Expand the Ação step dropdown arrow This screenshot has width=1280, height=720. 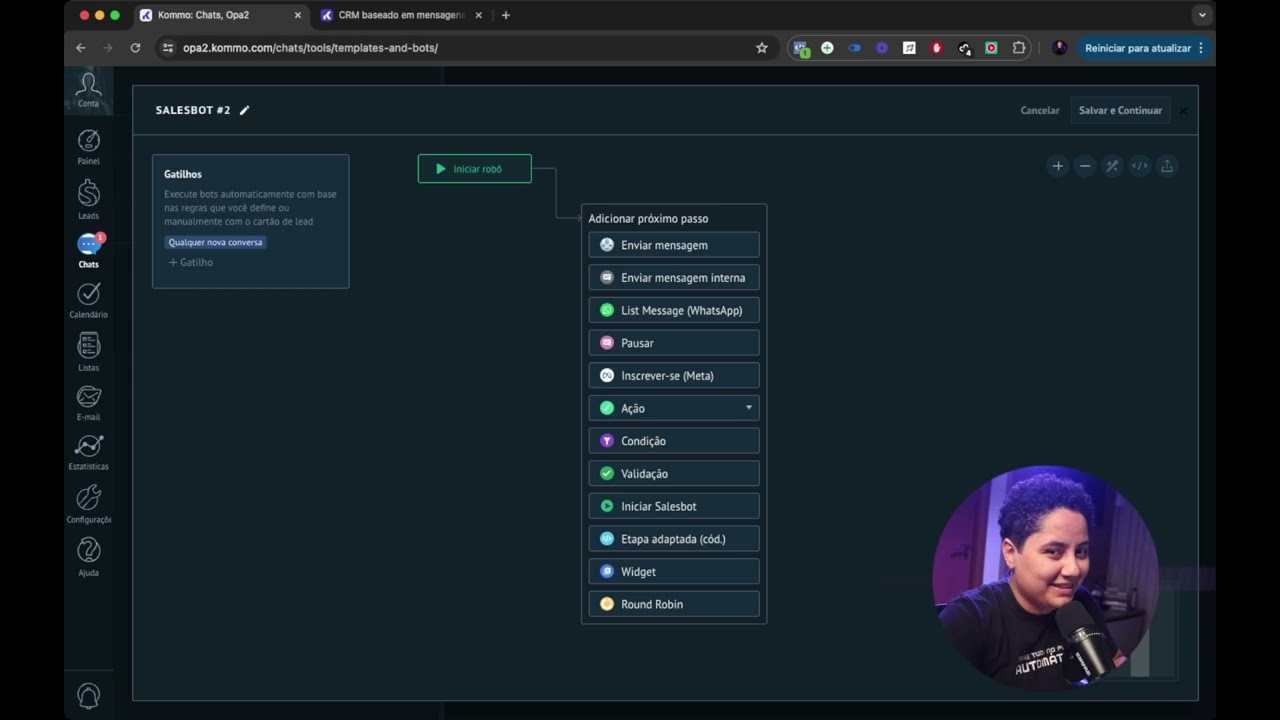coord(748,408)
